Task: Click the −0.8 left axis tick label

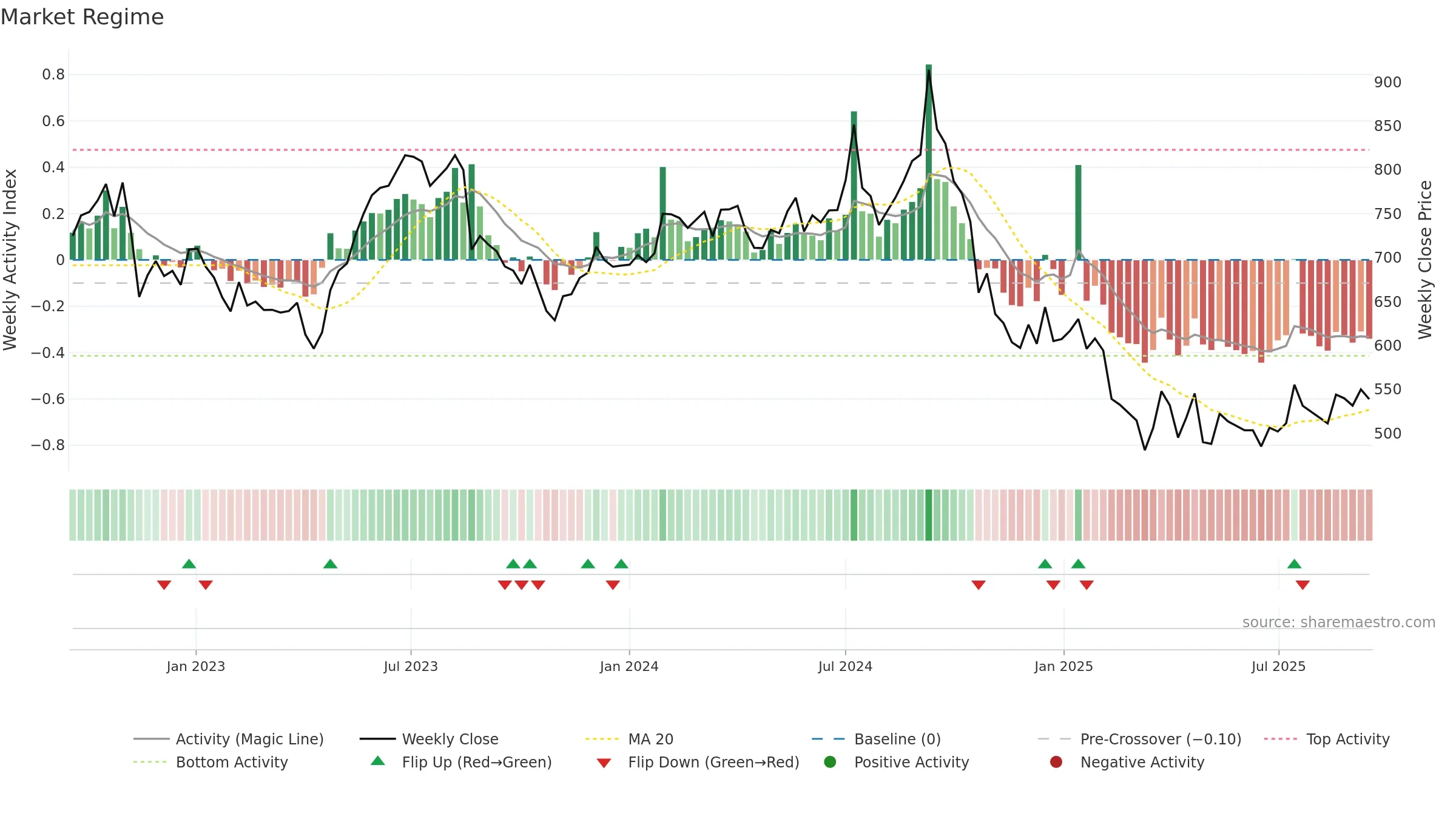Action: 48,445
